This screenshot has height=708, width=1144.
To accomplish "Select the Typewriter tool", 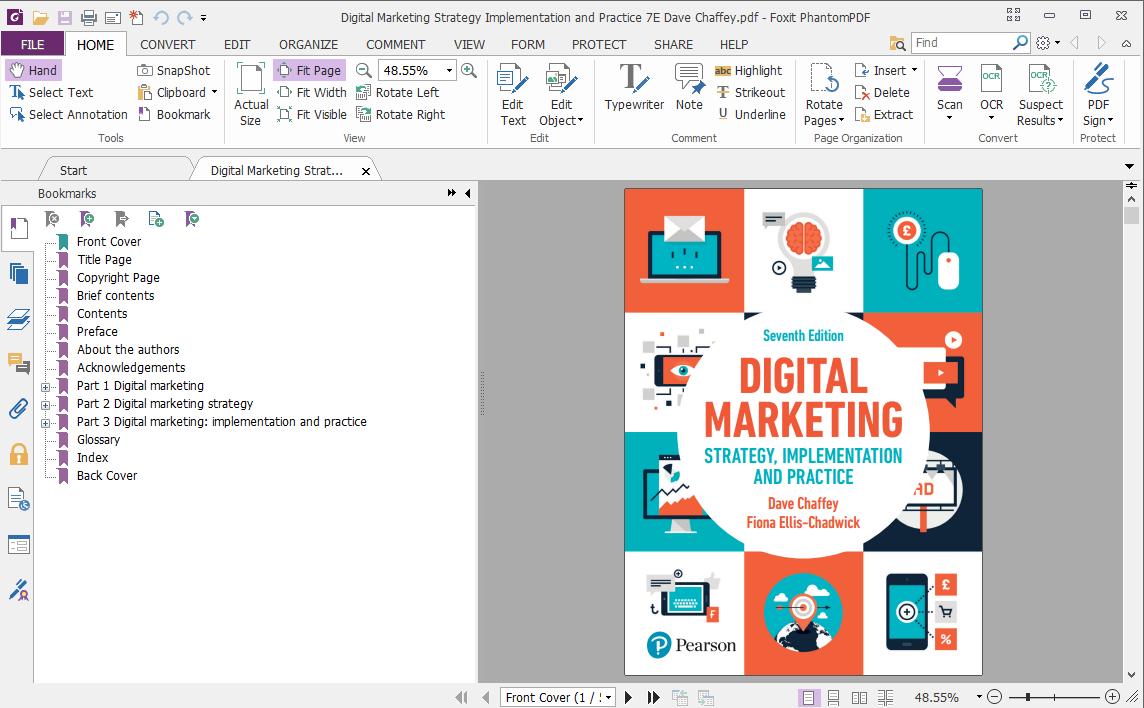I will click(634, 87).
